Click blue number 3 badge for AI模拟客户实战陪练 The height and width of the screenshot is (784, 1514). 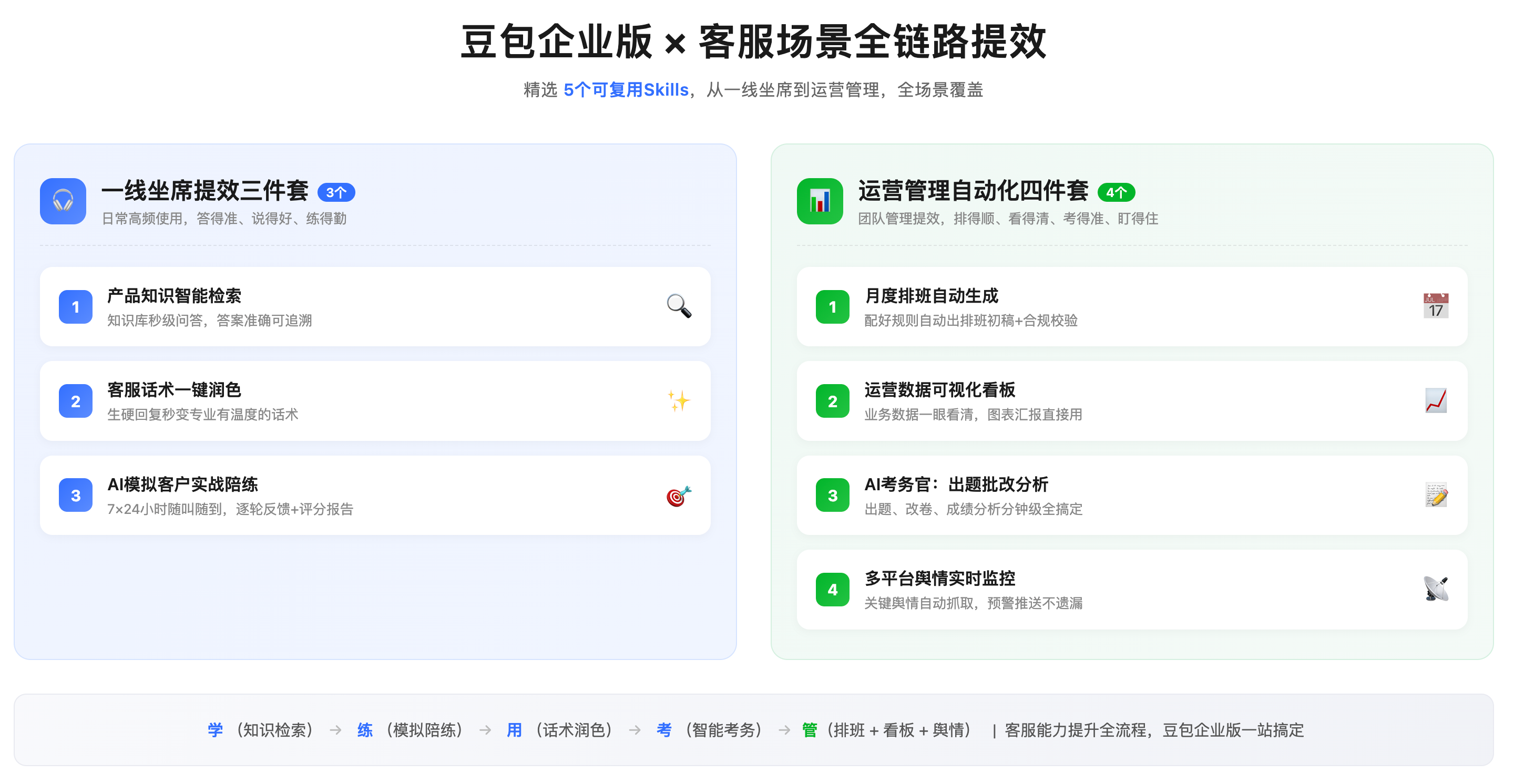[x=75, y=495]
